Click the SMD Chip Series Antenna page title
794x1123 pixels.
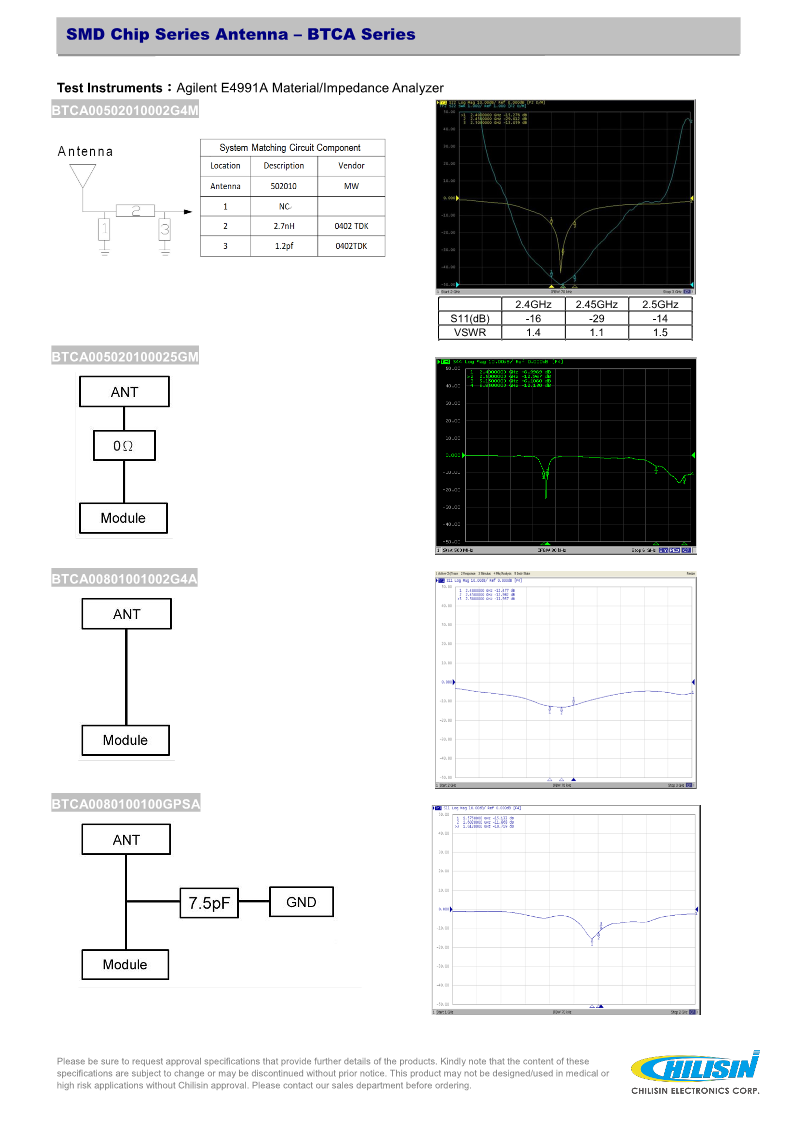[241, 35]
